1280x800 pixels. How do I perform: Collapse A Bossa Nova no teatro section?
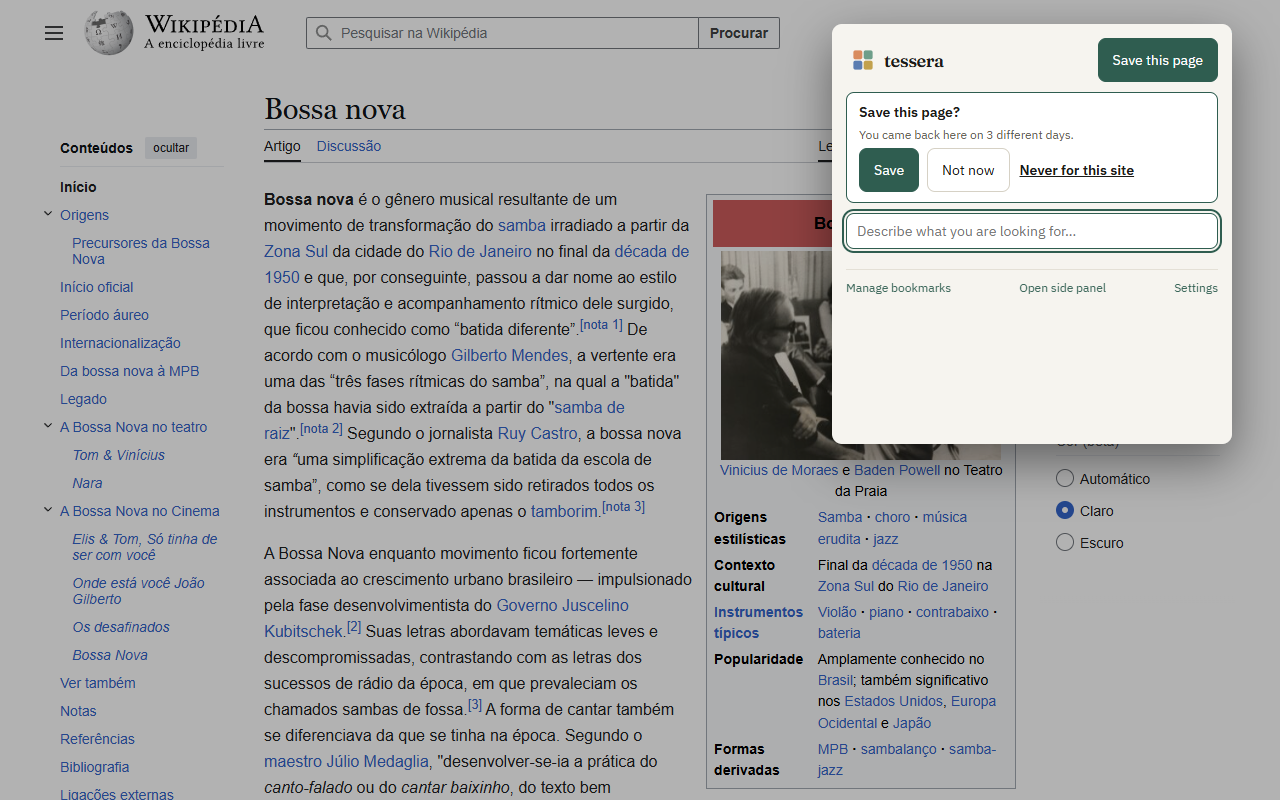pyautogui.click(x=48, y=426)
